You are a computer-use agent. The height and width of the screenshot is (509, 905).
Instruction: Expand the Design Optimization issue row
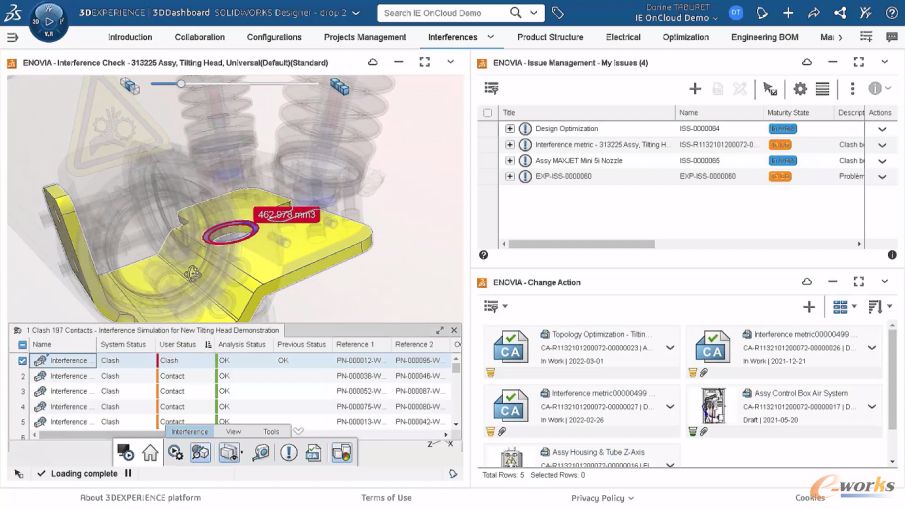coord(510,128)
